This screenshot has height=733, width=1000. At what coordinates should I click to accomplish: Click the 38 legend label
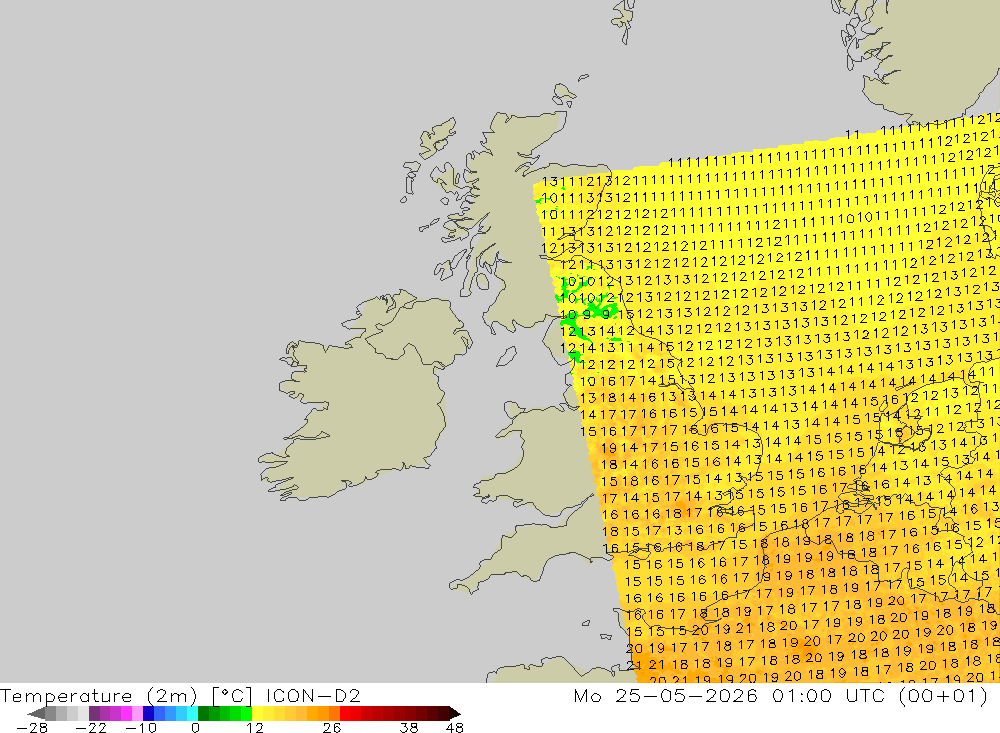pyautogui.click(x=409, y=727)
